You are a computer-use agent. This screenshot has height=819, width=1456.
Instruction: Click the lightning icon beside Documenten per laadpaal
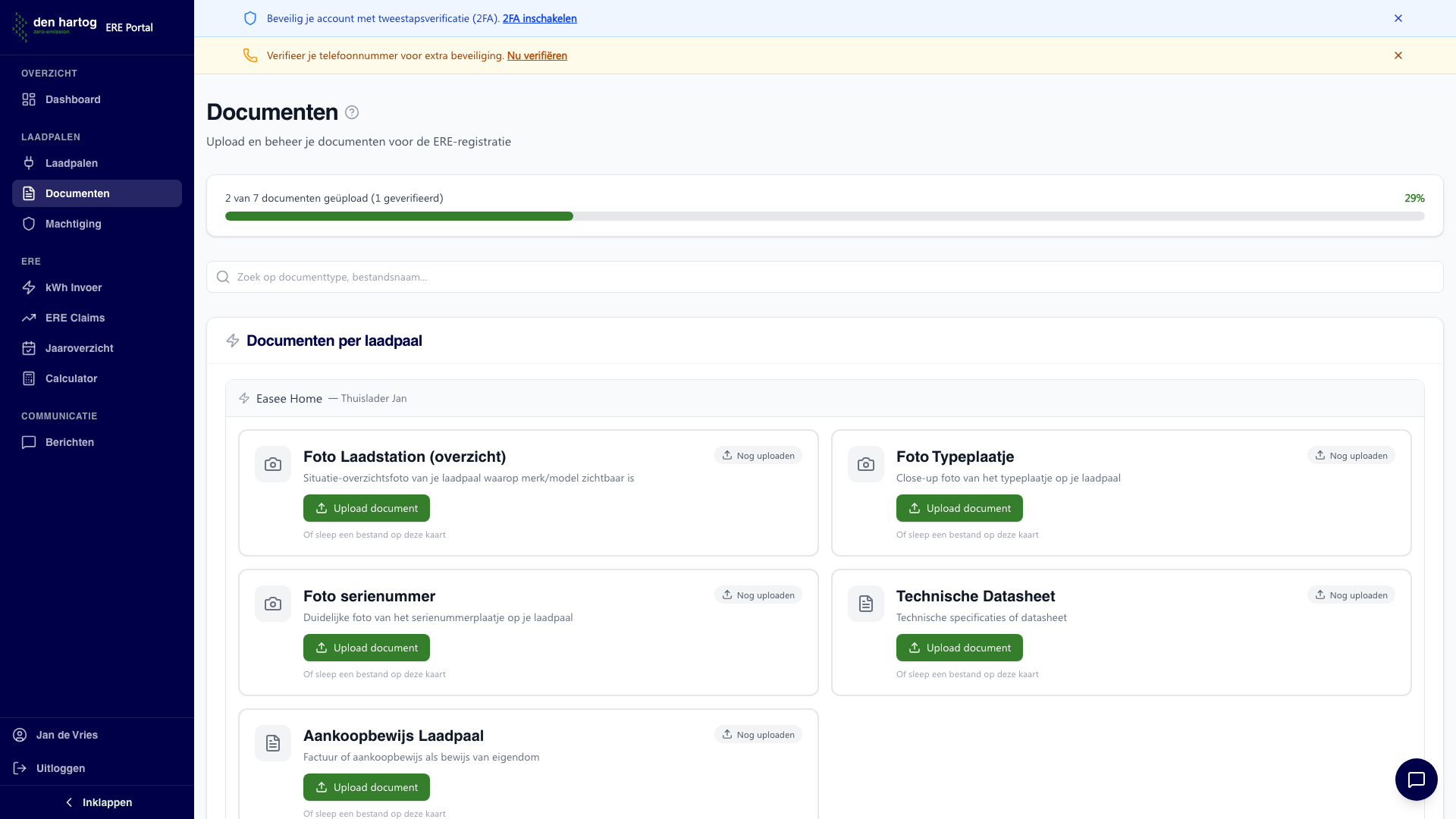[x=233, y=341]
